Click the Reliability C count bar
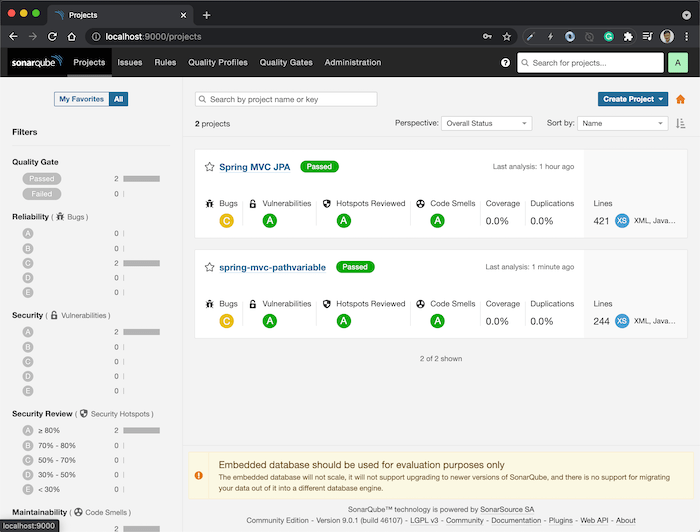 [142, 263]
